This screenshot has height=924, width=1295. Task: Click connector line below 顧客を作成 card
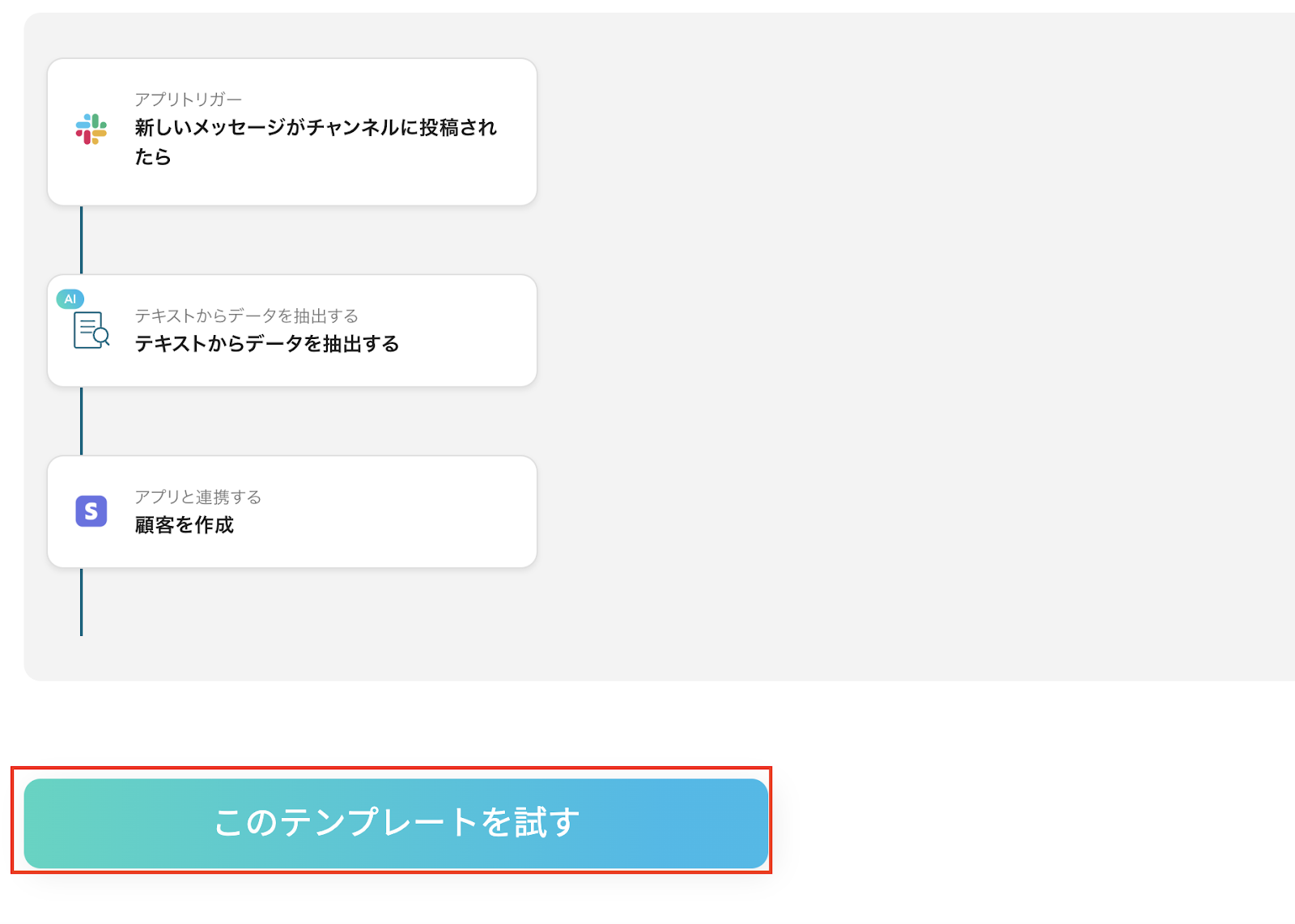click(81, 602)
